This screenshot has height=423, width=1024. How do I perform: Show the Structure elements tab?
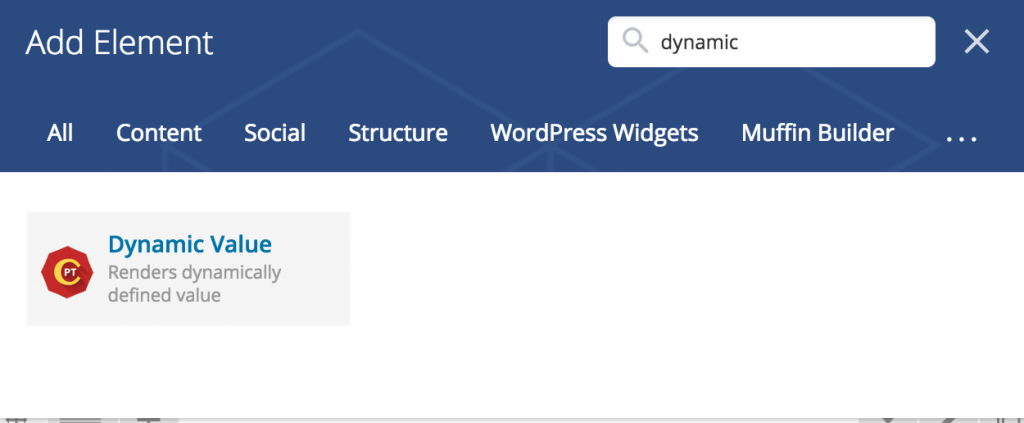tap(398, 133)
